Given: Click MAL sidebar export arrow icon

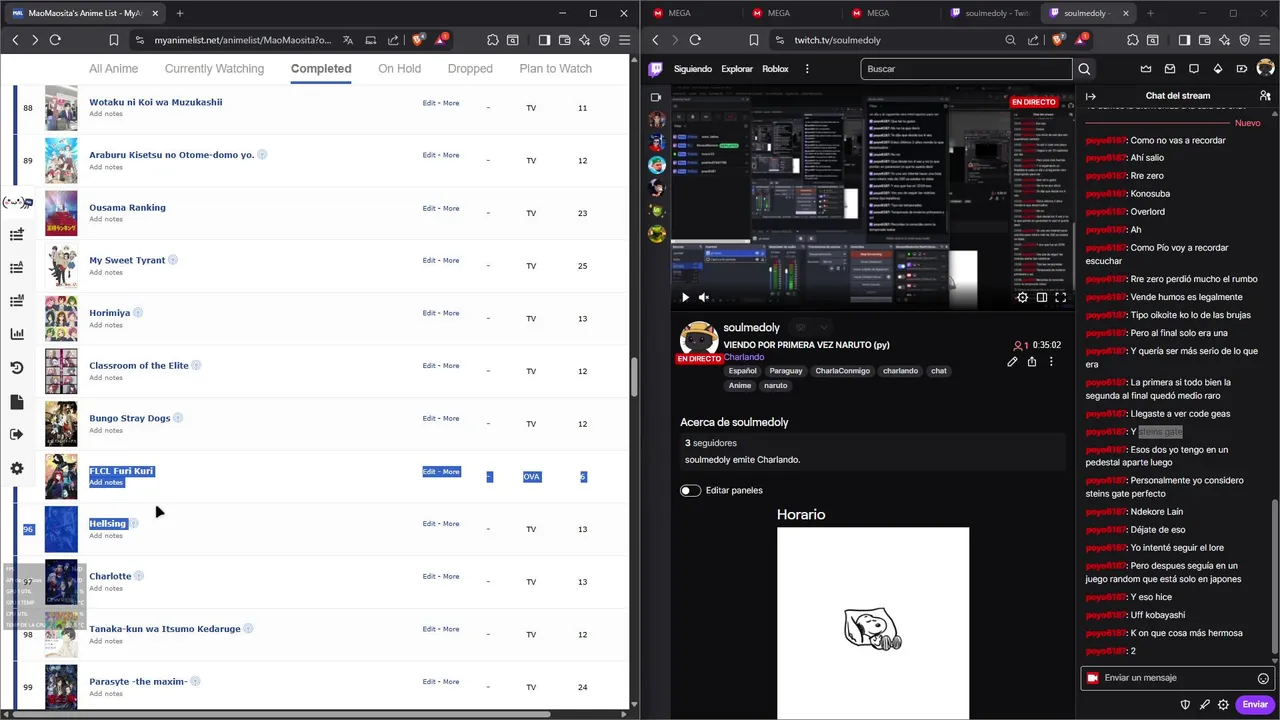Looking at the screenshot, I should click(17, 434).
